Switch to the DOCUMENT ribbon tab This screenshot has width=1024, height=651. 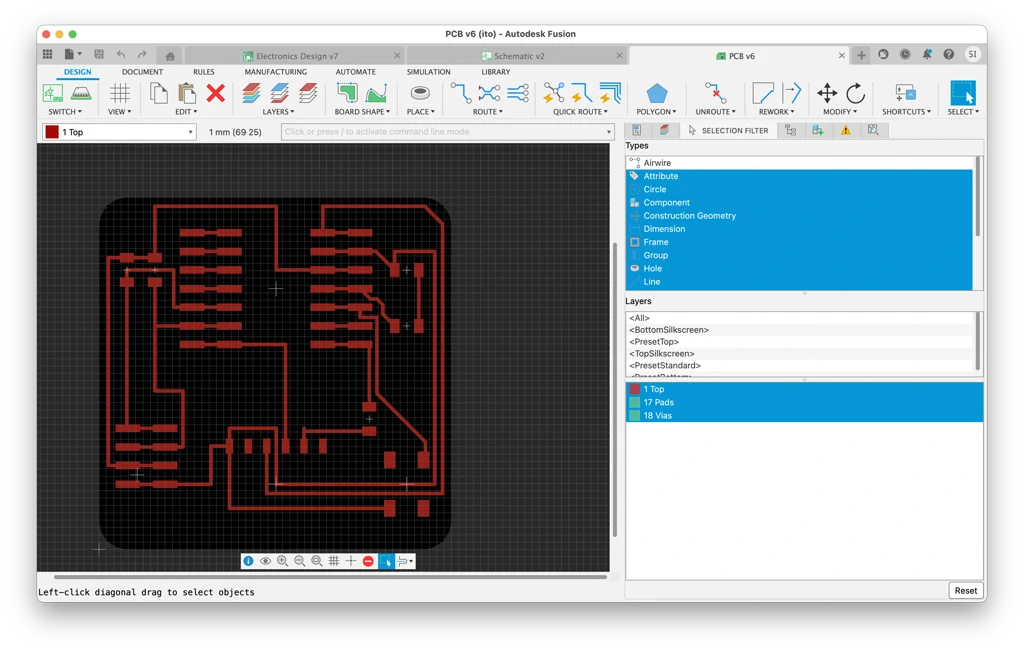tap(142, 72)
